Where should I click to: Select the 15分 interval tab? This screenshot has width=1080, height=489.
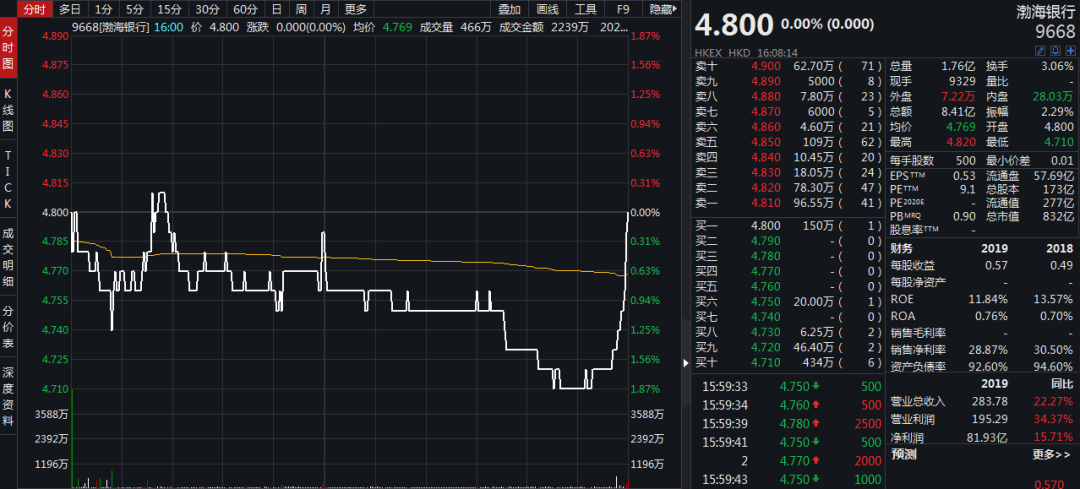point(170,9)
